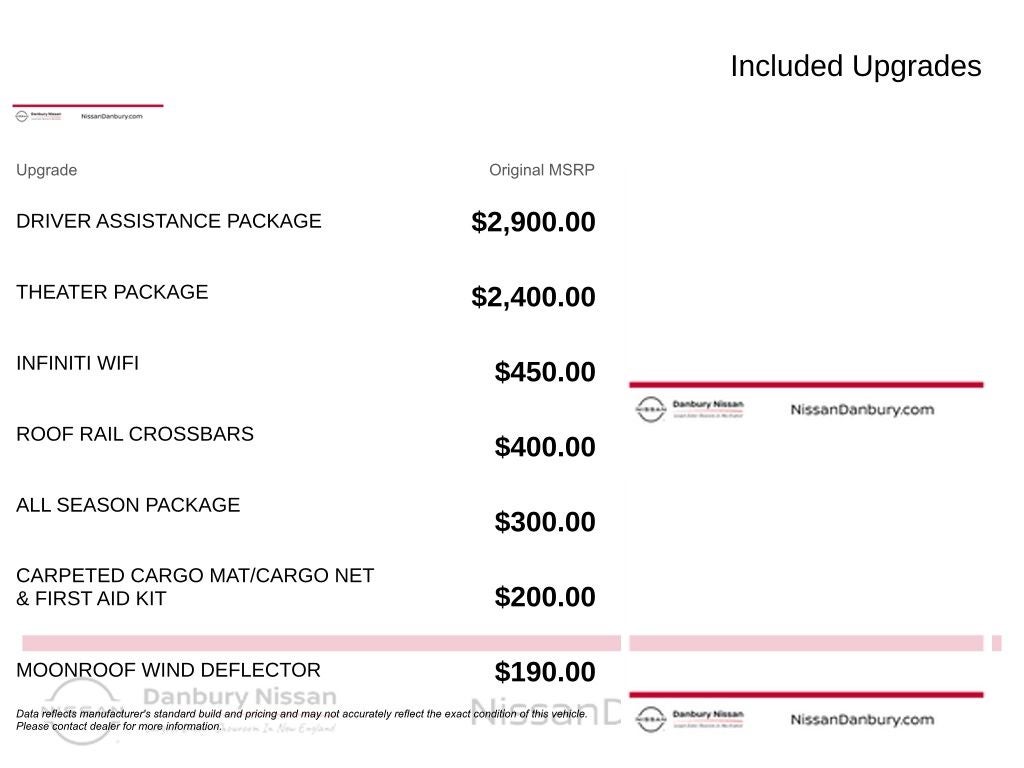Select the All Season Package upgrade label
The image size is (1024, 768).
pos(128,505)
